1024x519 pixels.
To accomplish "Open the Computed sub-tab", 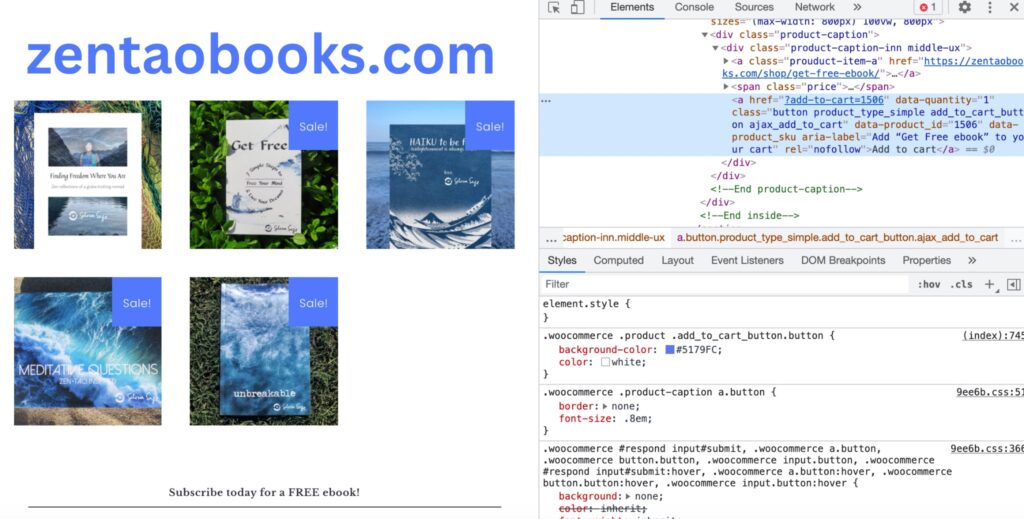I will point(618,260).
